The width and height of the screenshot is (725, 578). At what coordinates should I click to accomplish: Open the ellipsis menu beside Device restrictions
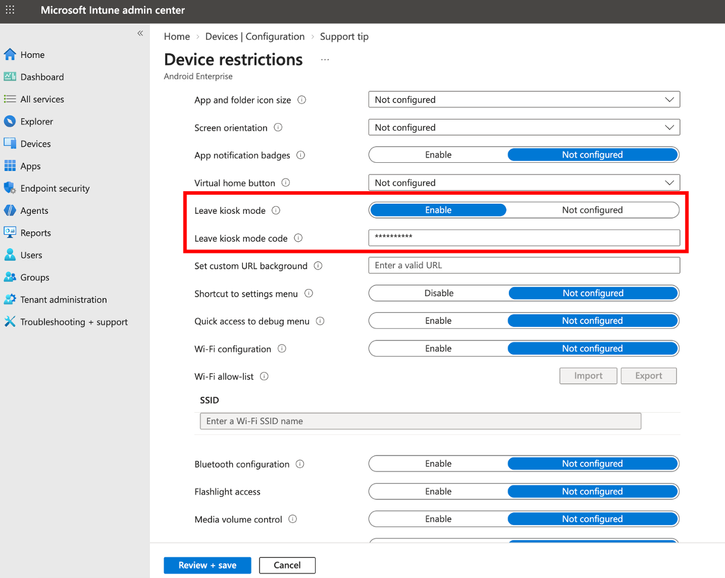(325, 60)
